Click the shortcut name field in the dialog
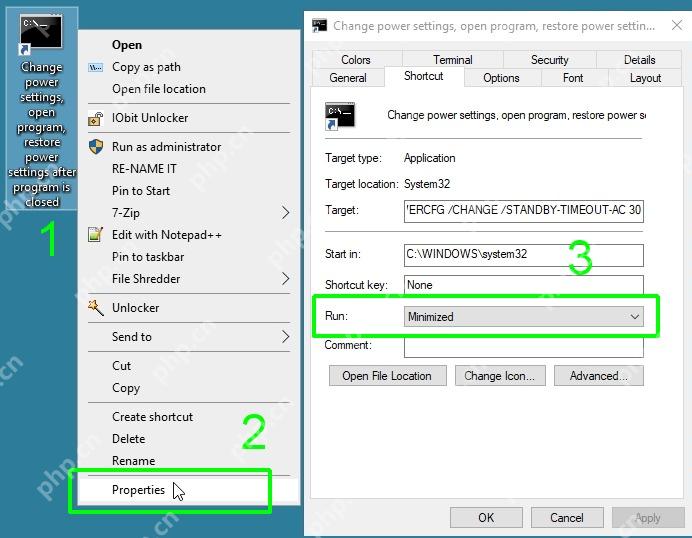The image size is (692, 538). click(x=516, y=115)
